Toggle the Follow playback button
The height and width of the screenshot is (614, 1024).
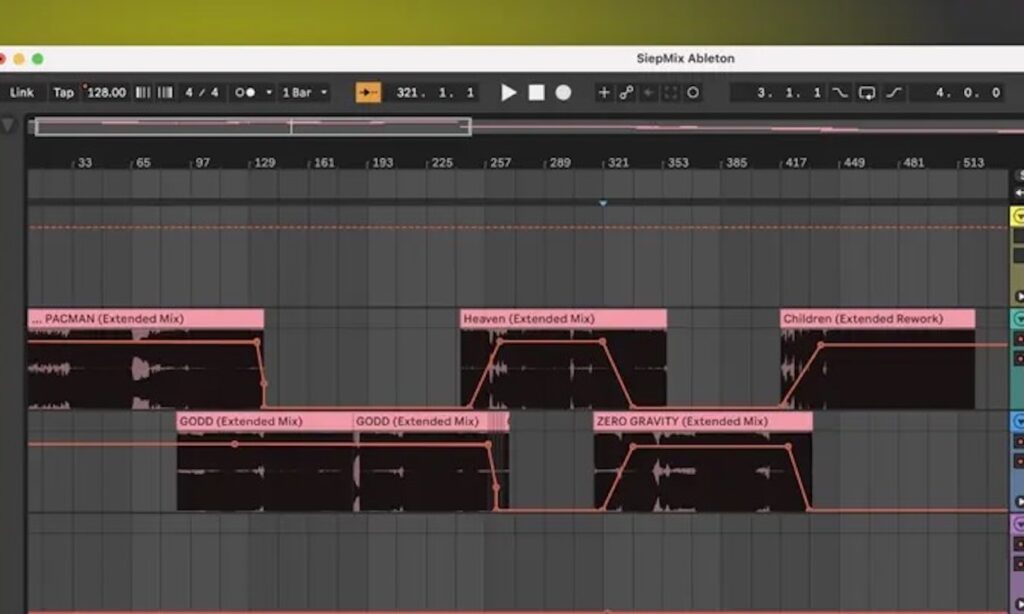point(368,92)
